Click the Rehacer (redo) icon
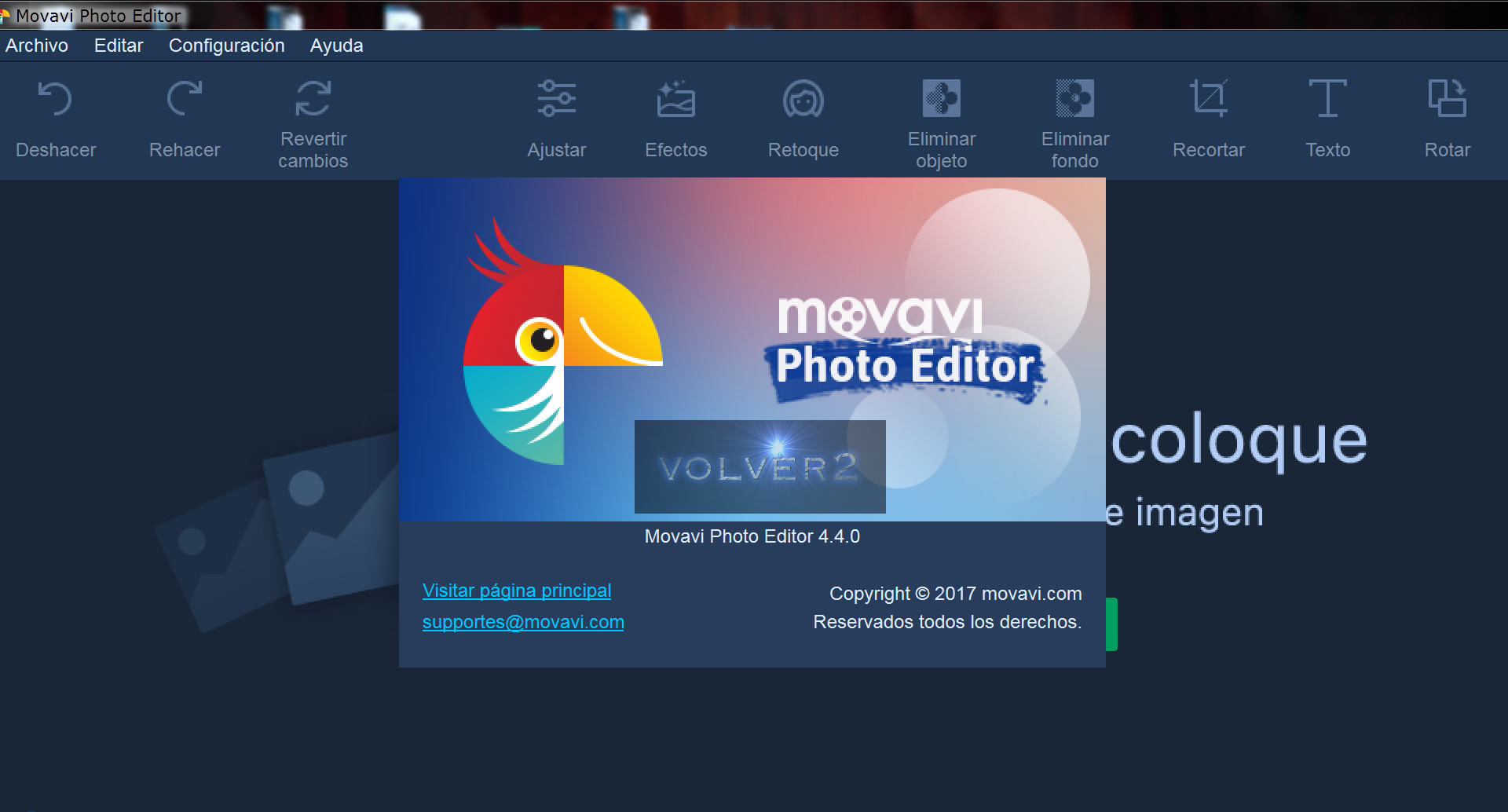Viewport: 1508px width, 812px height. pyautogui.click(x=185, y=99)
